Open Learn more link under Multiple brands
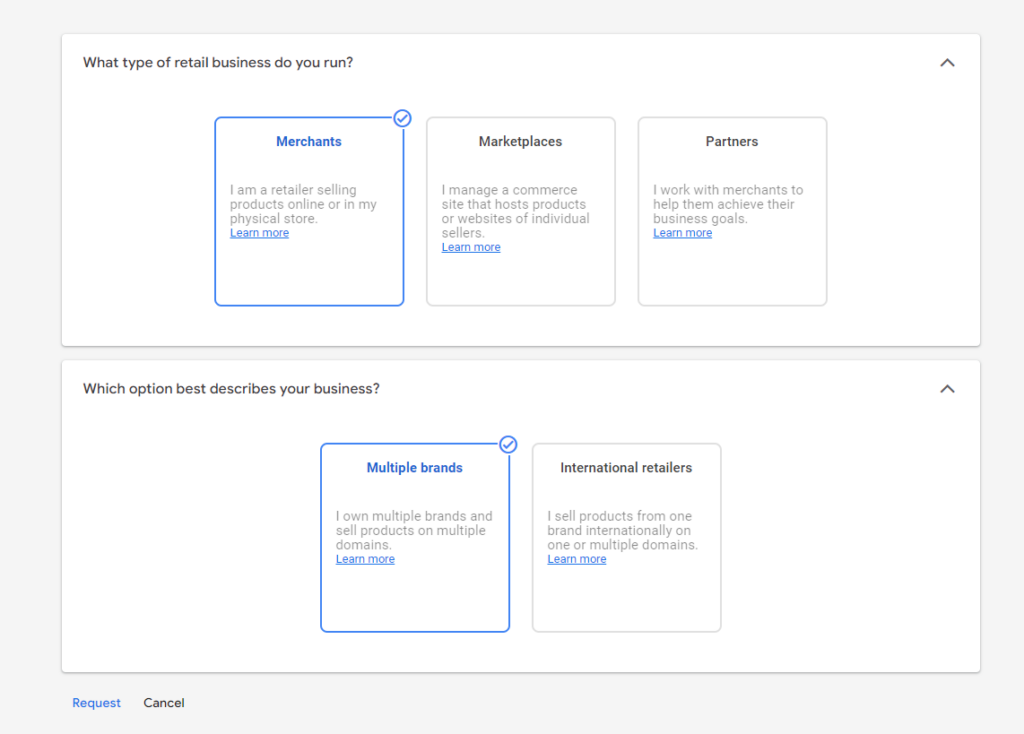1024x734 pixels. click(x=365, y=559)
